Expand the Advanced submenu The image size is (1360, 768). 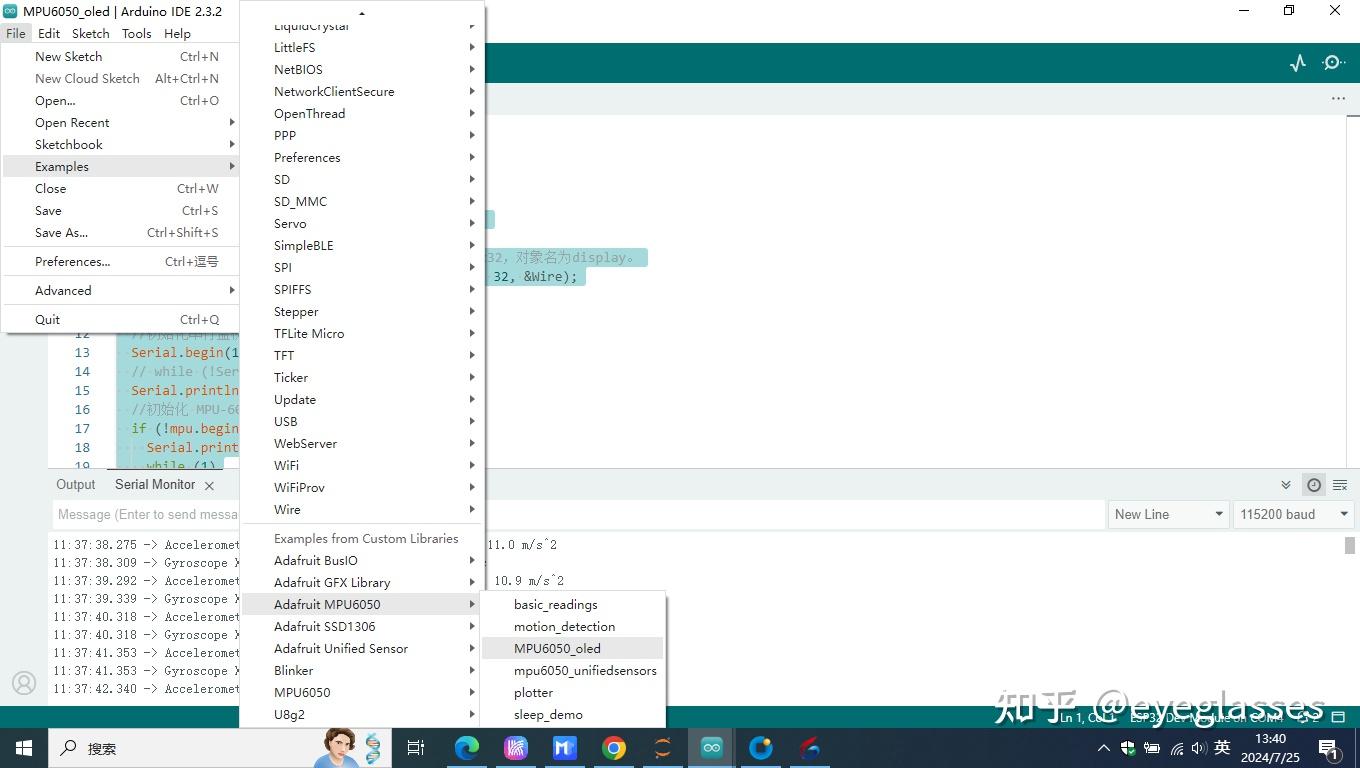[120, 290]
